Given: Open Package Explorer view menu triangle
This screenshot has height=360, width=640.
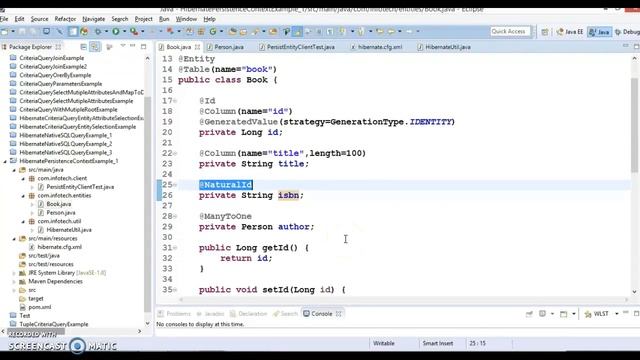Looking at the screenshot, I should pos(122,46).
